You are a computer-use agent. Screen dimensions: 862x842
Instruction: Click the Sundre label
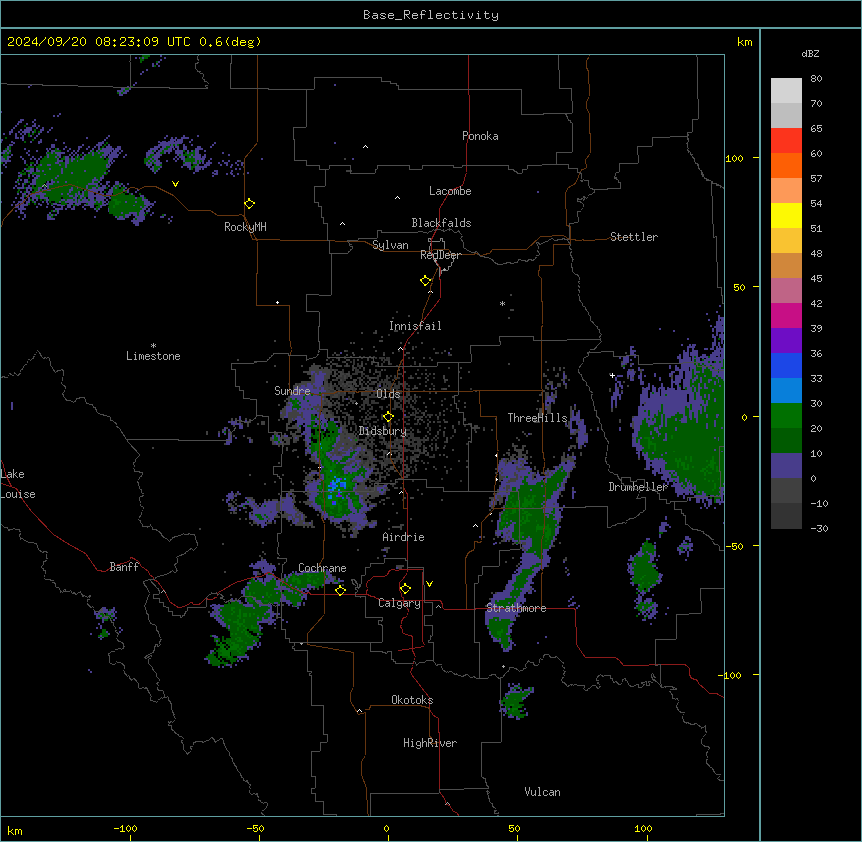point(292,391)
